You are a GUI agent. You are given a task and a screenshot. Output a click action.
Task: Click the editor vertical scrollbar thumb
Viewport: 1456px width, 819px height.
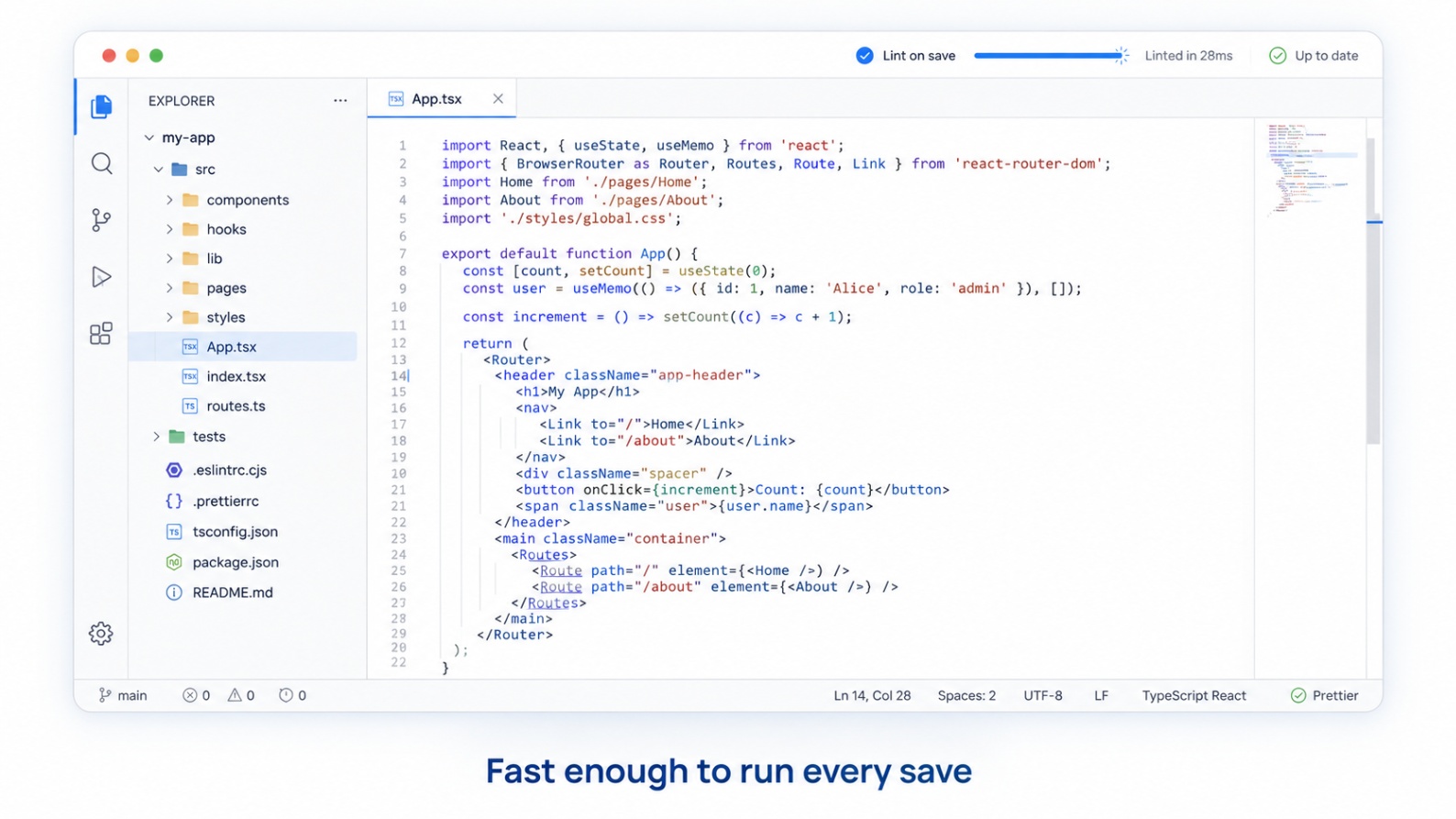click(x=1373, y=291)
